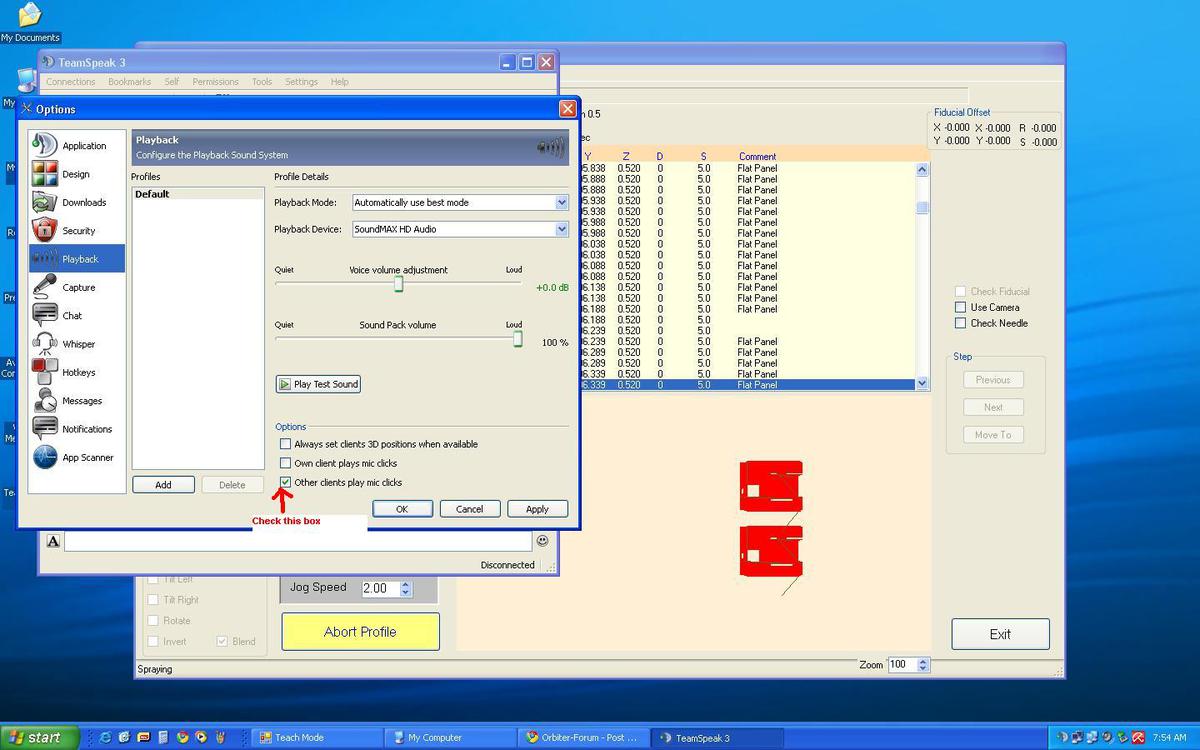Viewport: 1200px width, 750px height.
Task: Click the Play Test Sound button
Action: coord(318,384)
